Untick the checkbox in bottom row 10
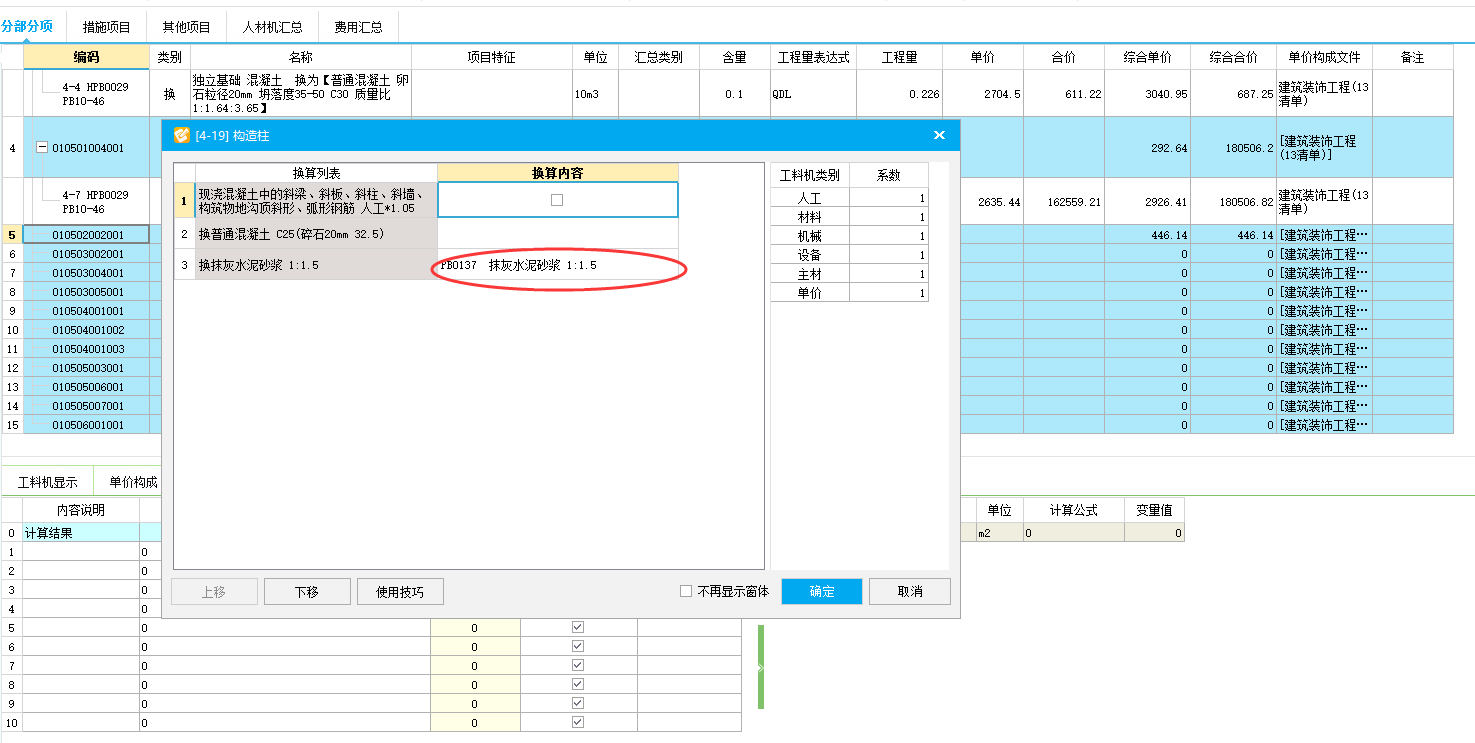The image size is (1475, 743). tap(577, 722)
